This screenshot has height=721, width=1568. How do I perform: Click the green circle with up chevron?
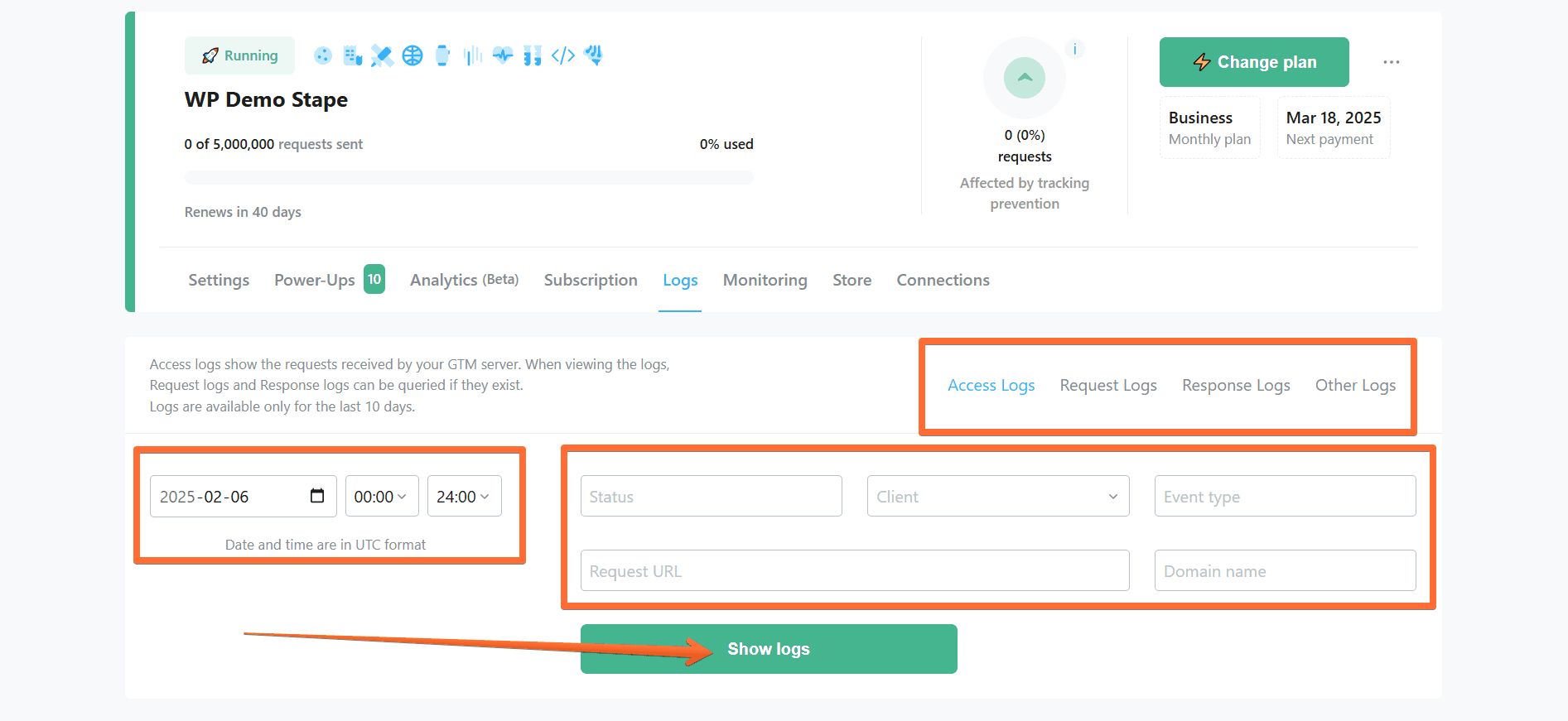click(1025, 78)
